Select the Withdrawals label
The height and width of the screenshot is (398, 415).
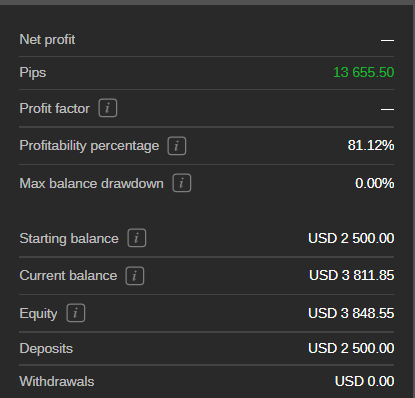57,381
